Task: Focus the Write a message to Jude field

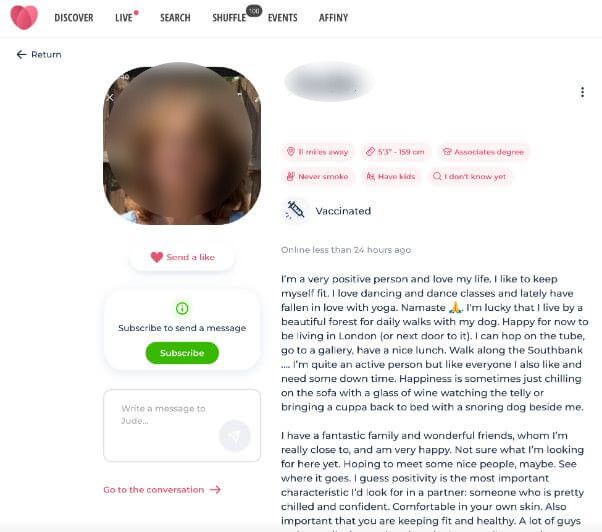Action: [x=182, y=425]
